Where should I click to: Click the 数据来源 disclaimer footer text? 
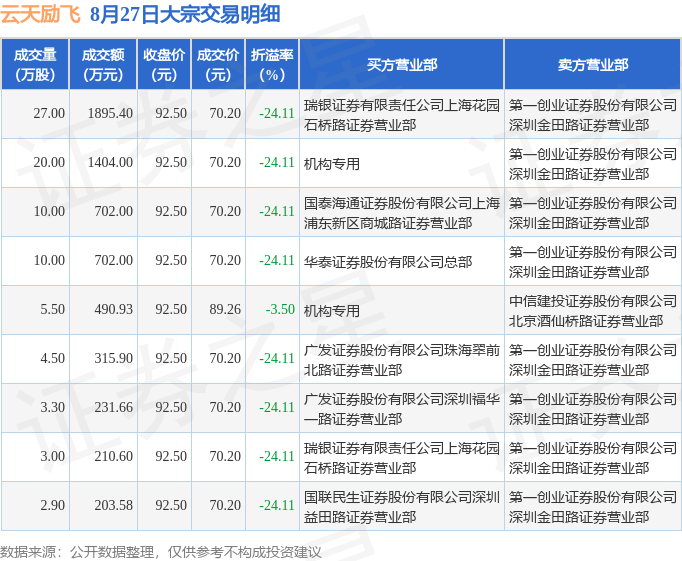pyautogui.click(x=161, y=552)
